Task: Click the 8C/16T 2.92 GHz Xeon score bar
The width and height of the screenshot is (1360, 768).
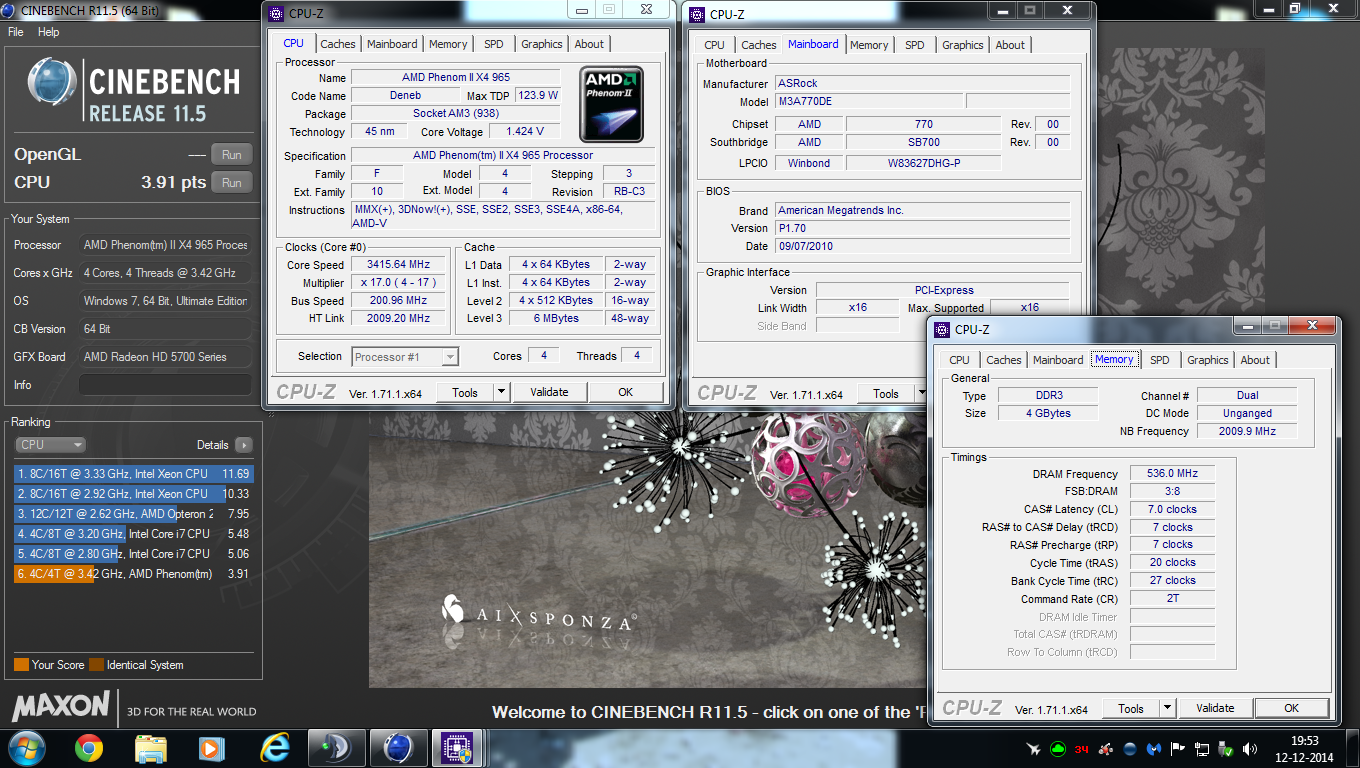Action: 118,494
